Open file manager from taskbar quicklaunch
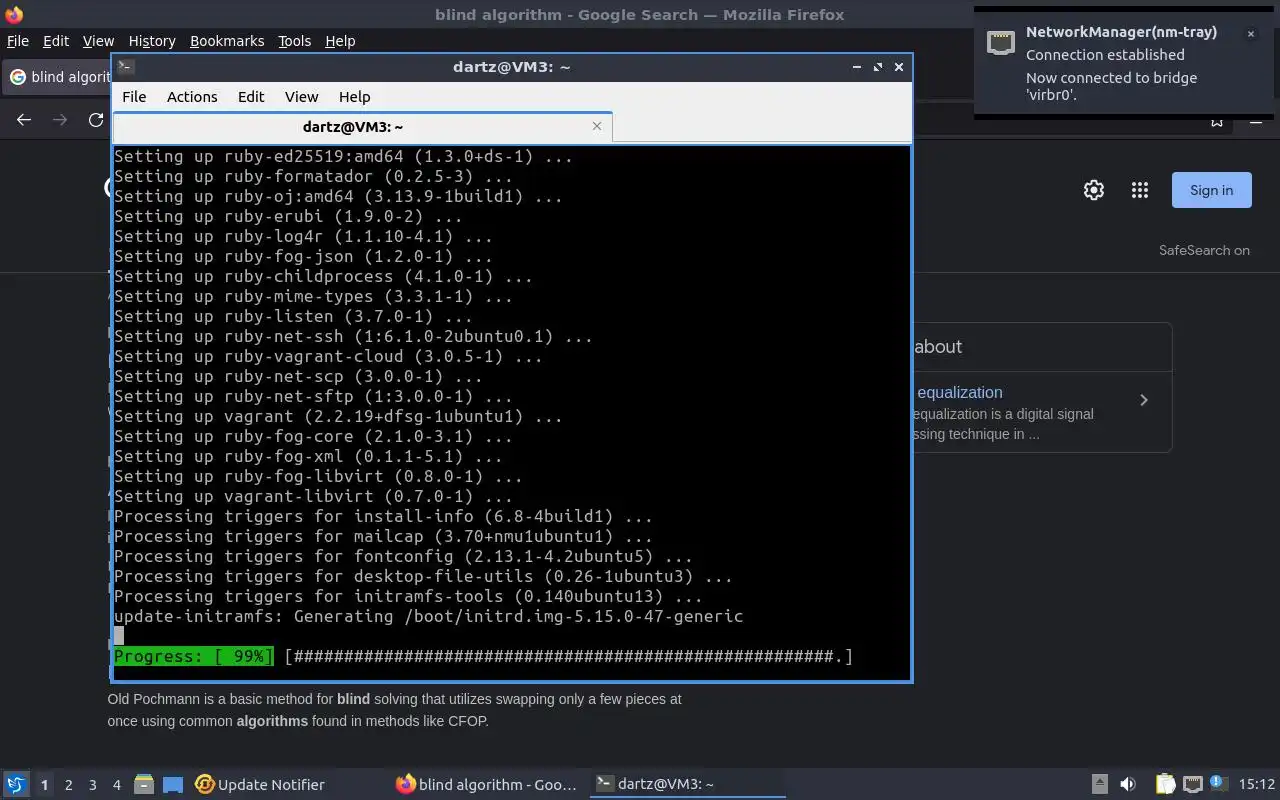 (x=143, y=785)
